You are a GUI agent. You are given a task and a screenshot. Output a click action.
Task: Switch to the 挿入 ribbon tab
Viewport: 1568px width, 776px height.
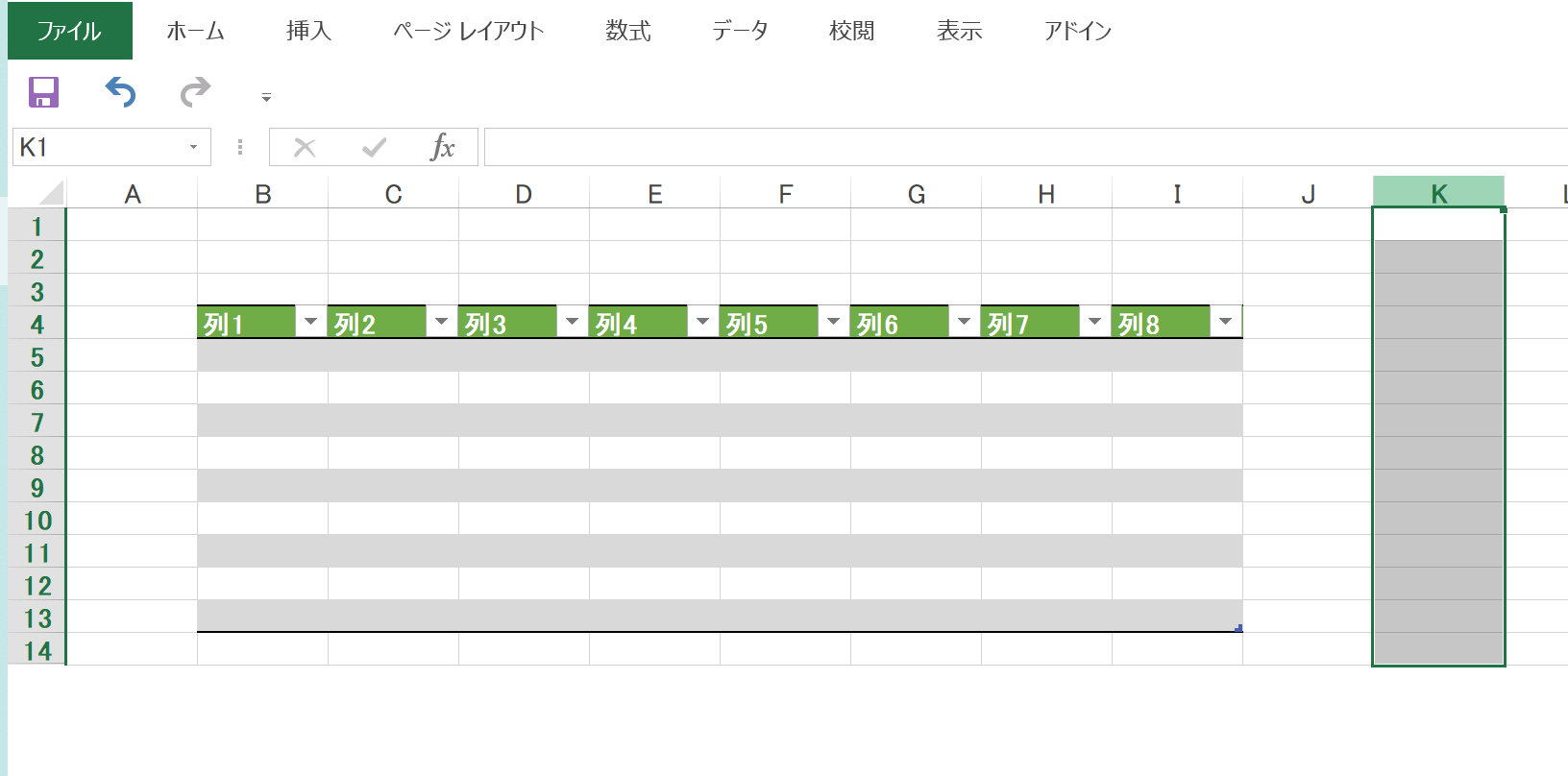click(308, 31)
